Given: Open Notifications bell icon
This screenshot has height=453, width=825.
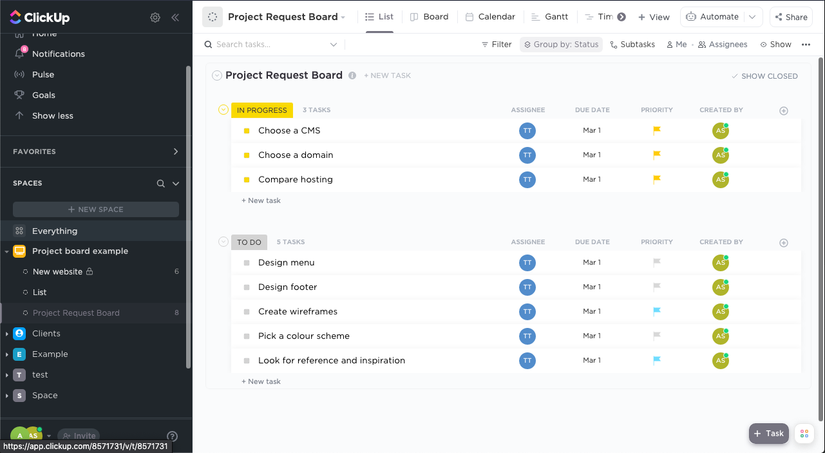Looking at the screenshot, I should tap(19, 53).
